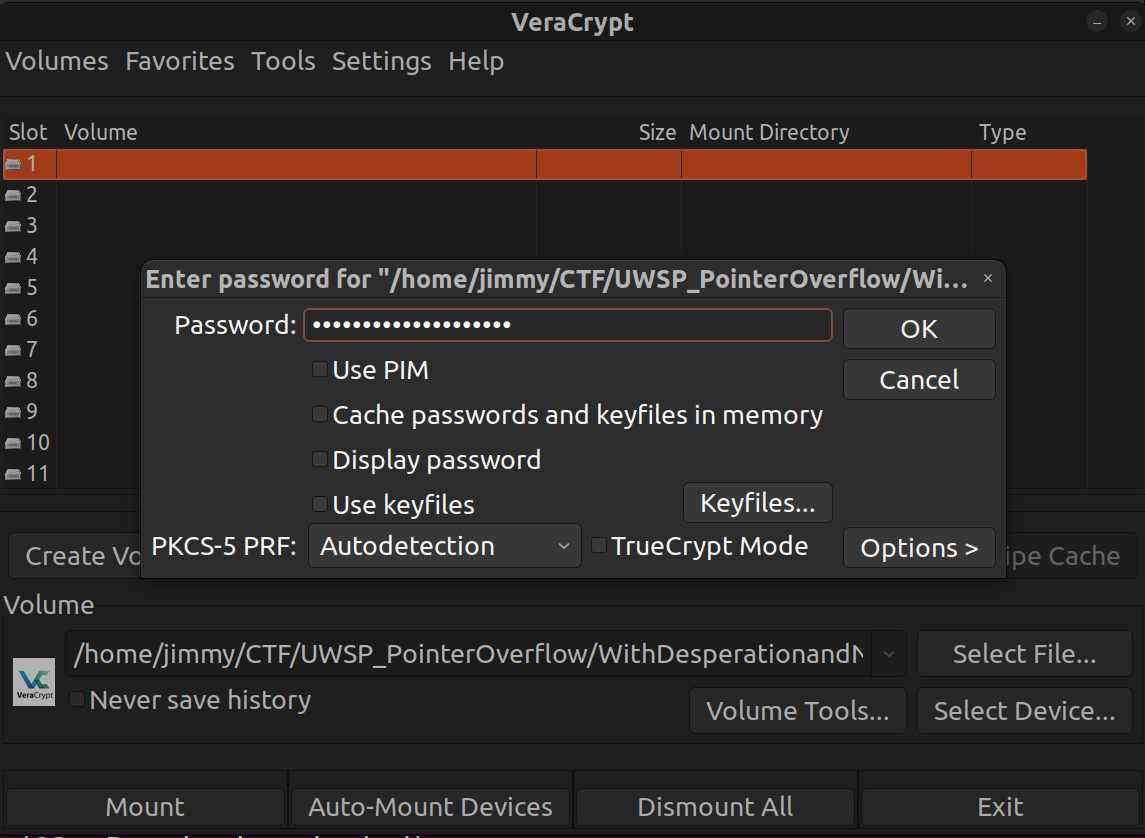Open the PKCS-5 PRF Autodetection dropdown
This screenshot has width=1145, height=838.
click(x=445, y=546)
